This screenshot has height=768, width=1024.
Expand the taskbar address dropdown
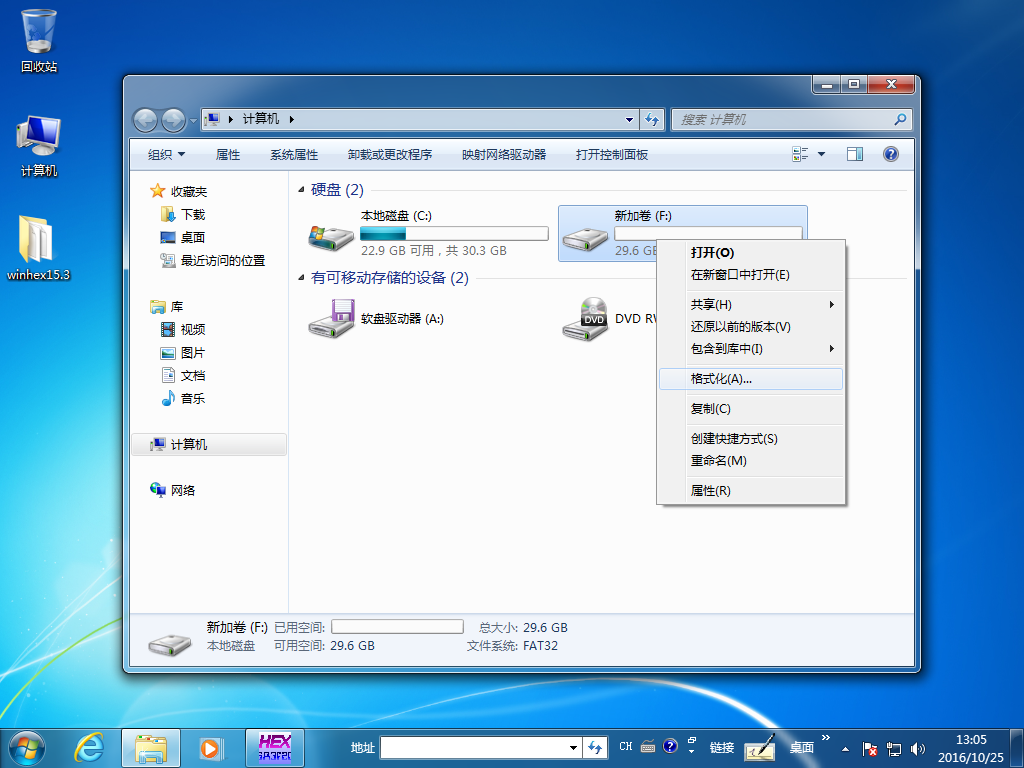click(573, 748)
